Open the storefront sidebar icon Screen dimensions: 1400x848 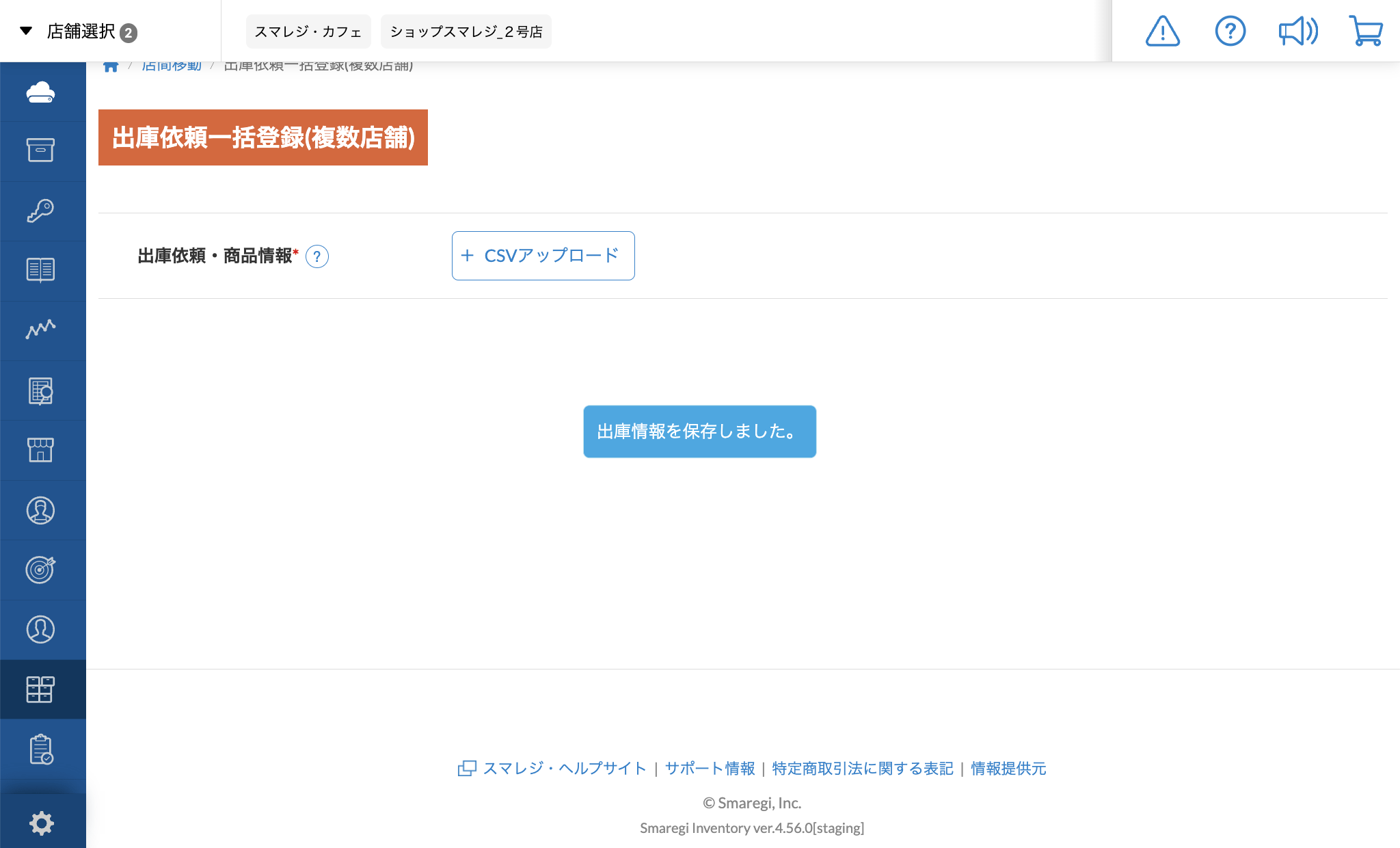click(41, 450)
